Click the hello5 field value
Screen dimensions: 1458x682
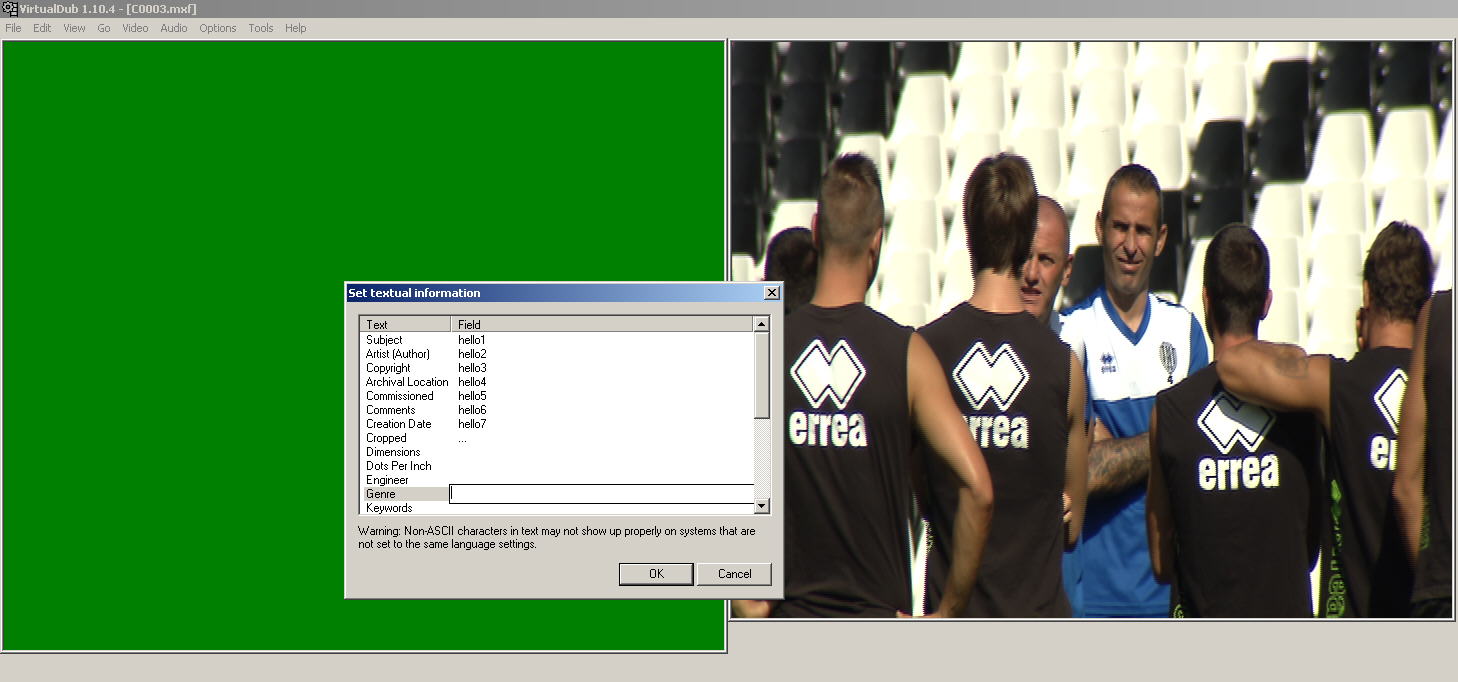[472, 396]
